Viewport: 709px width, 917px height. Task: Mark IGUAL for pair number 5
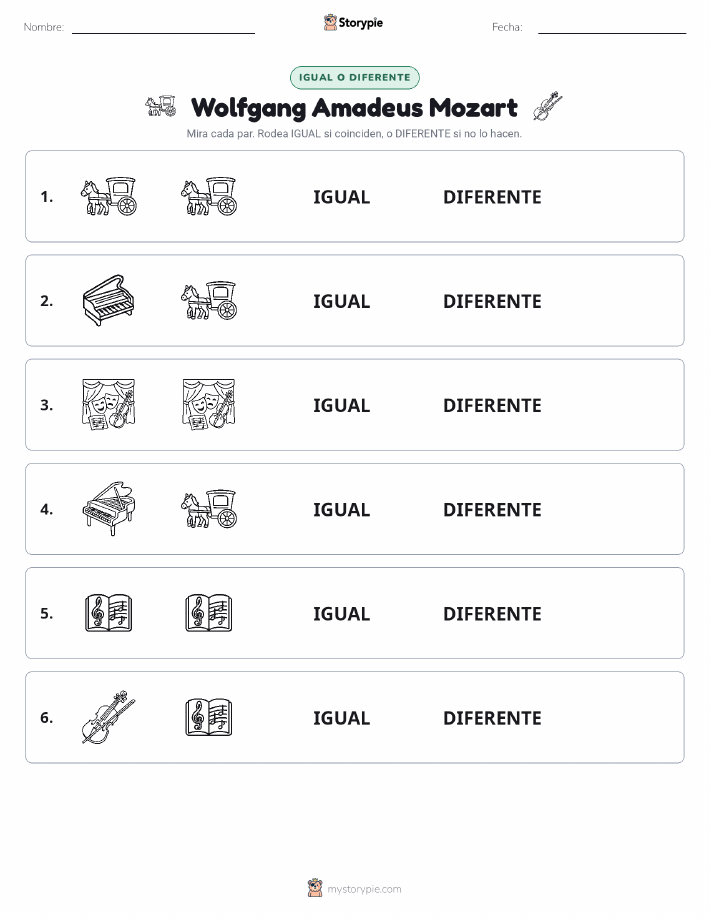342,613
